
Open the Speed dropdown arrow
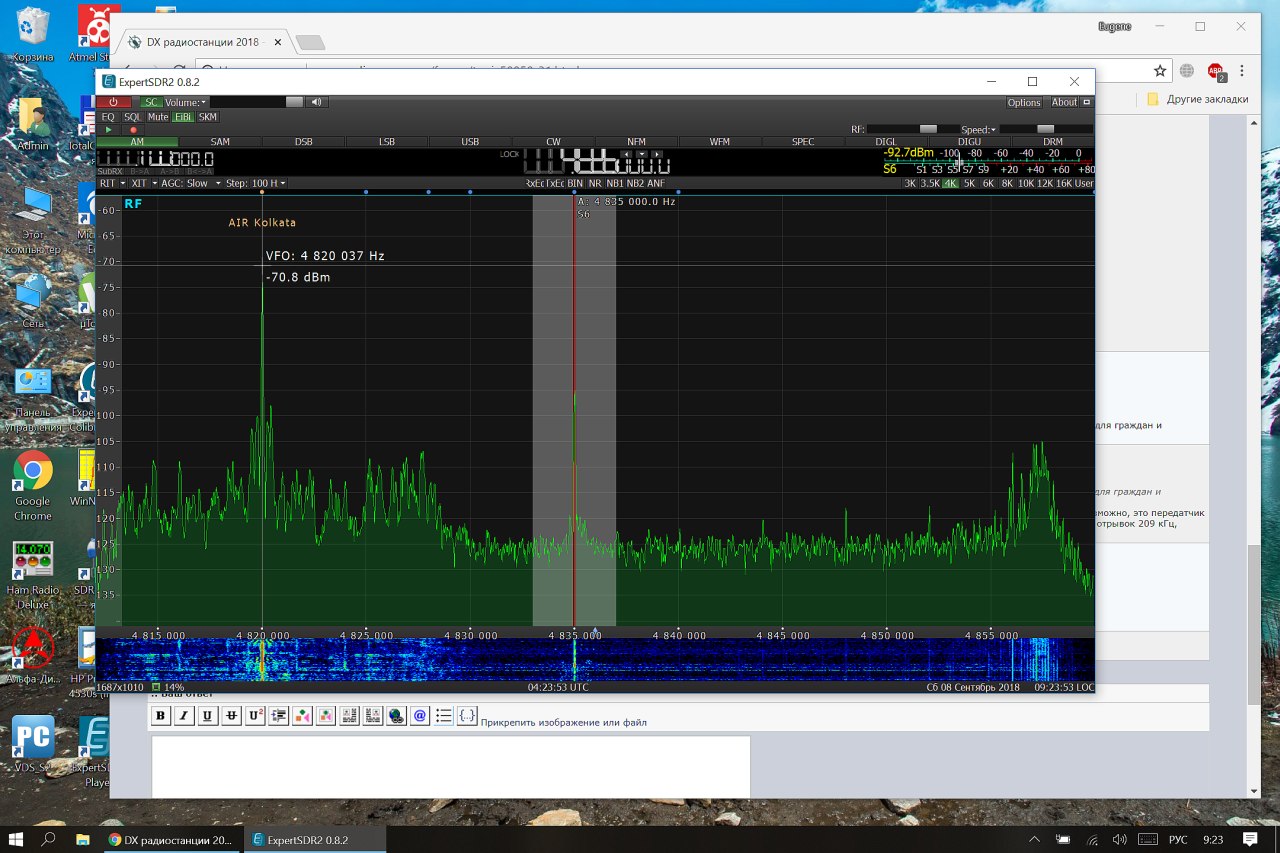point(993,130)
